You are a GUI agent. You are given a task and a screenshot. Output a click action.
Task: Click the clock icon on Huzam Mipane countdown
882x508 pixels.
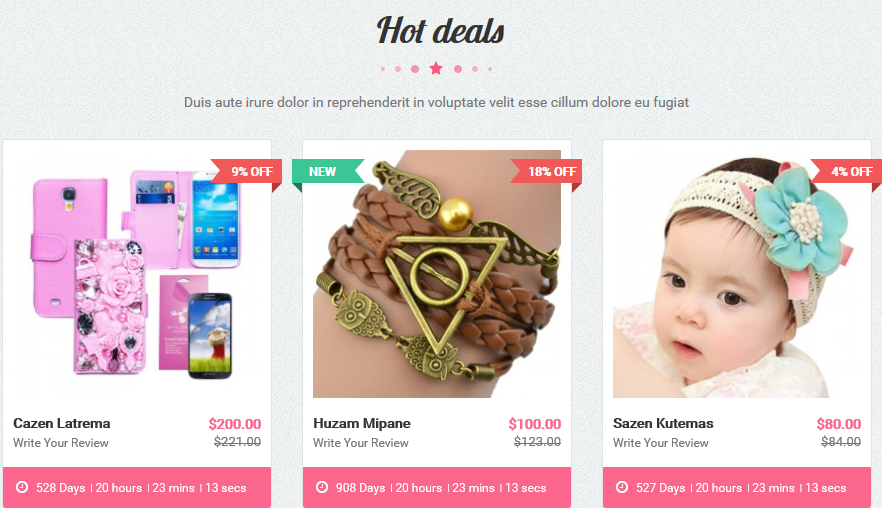click(322, 487)
